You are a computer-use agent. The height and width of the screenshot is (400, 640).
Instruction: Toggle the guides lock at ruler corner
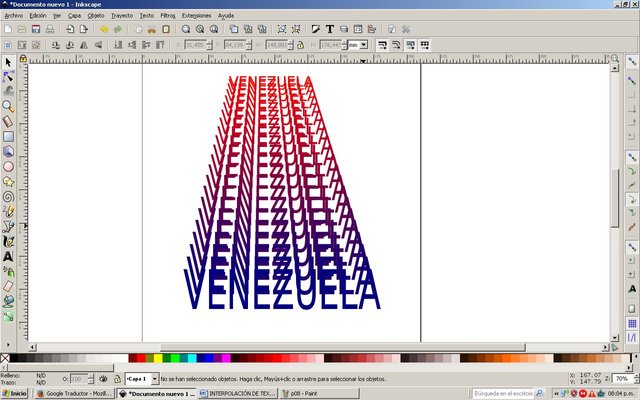[23, 59]
